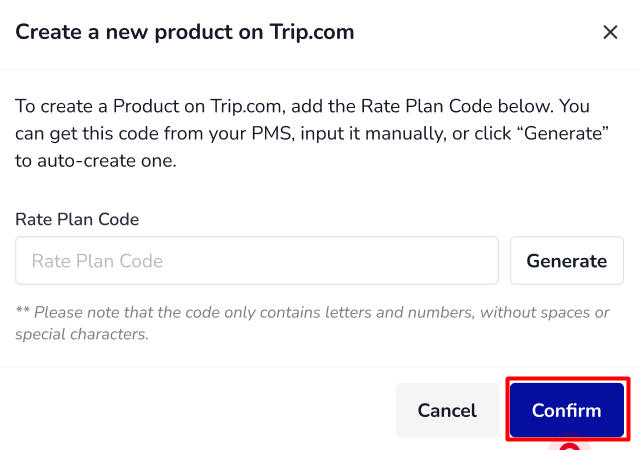Close the Create new product dialog

click(610, 32)
